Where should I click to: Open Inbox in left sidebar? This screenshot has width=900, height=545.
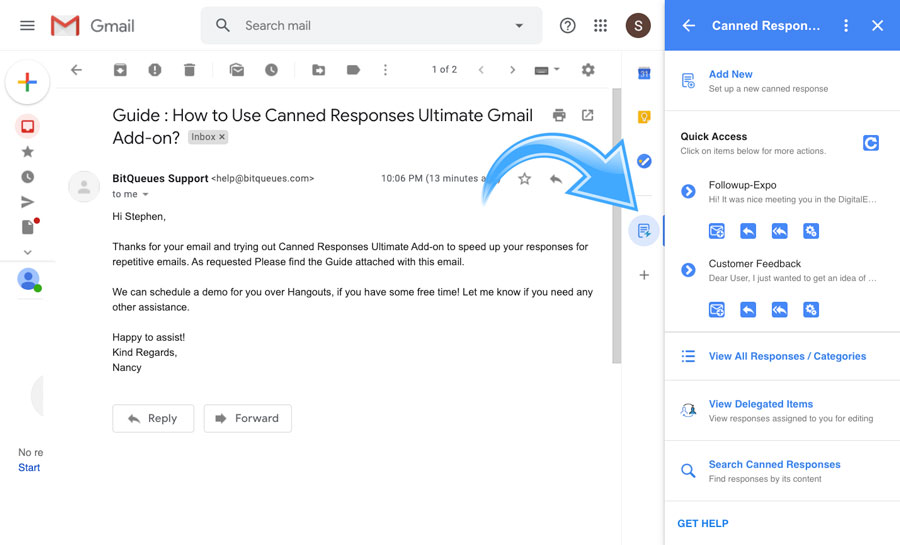pos(27,126)
